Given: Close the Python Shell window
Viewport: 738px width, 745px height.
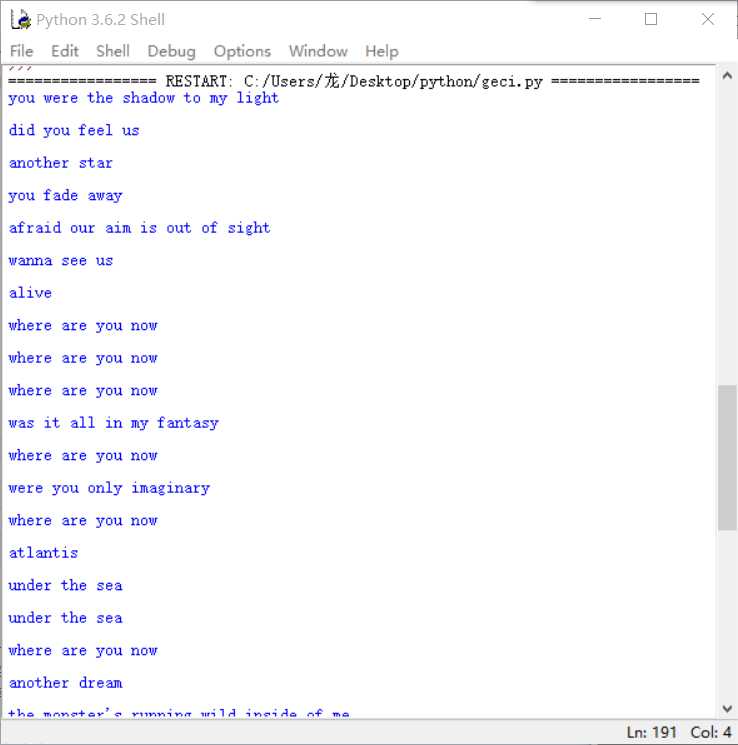Looking at the screenshot, I should (708, 19).
